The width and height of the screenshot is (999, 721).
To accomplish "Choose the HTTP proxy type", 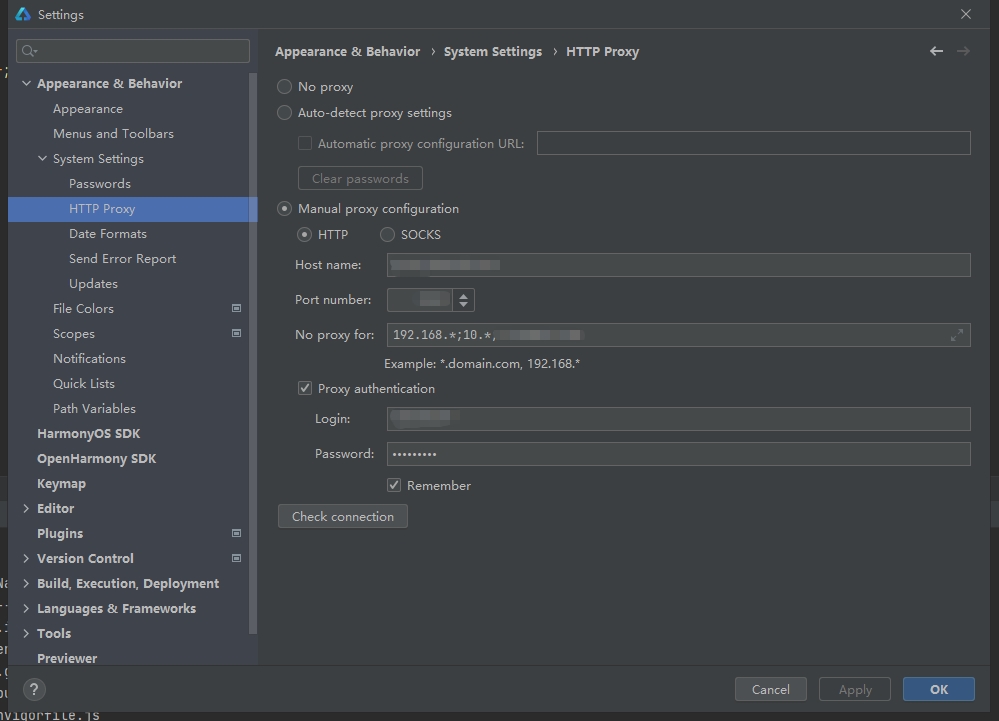I will coord(305,234).
